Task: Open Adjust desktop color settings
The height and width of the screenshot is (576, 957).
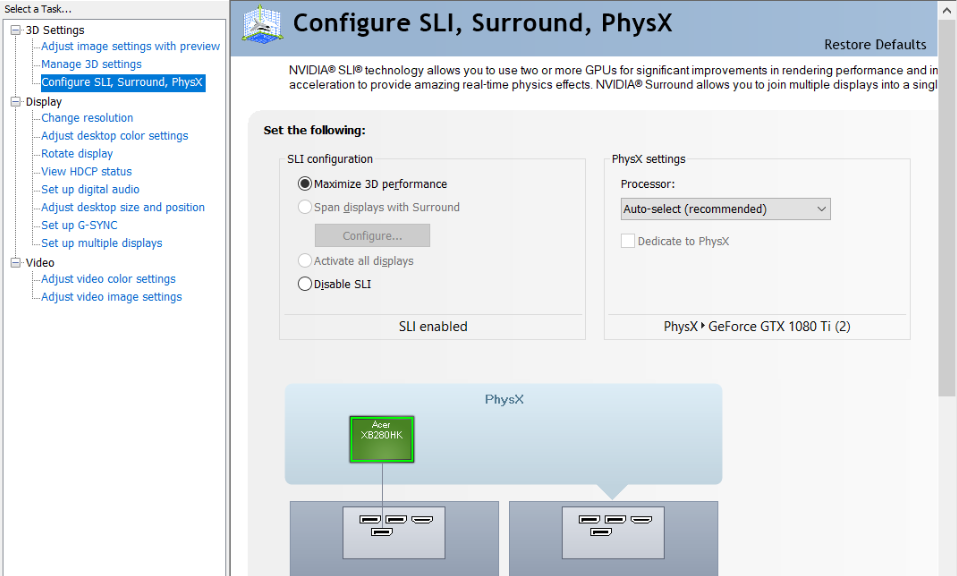Action: pos(114,135)
